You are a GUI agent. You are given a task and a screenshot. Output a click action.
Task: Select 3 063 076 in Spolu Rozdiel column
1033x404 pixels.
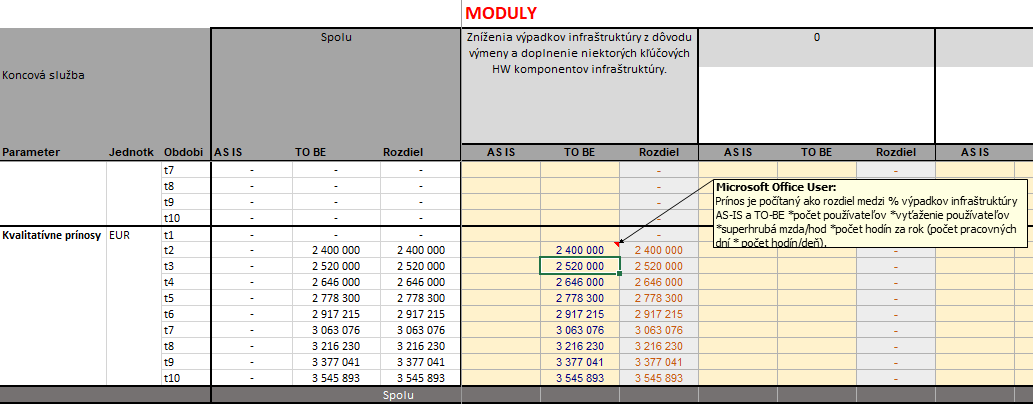pyautogui.click(x=421, y=330)
